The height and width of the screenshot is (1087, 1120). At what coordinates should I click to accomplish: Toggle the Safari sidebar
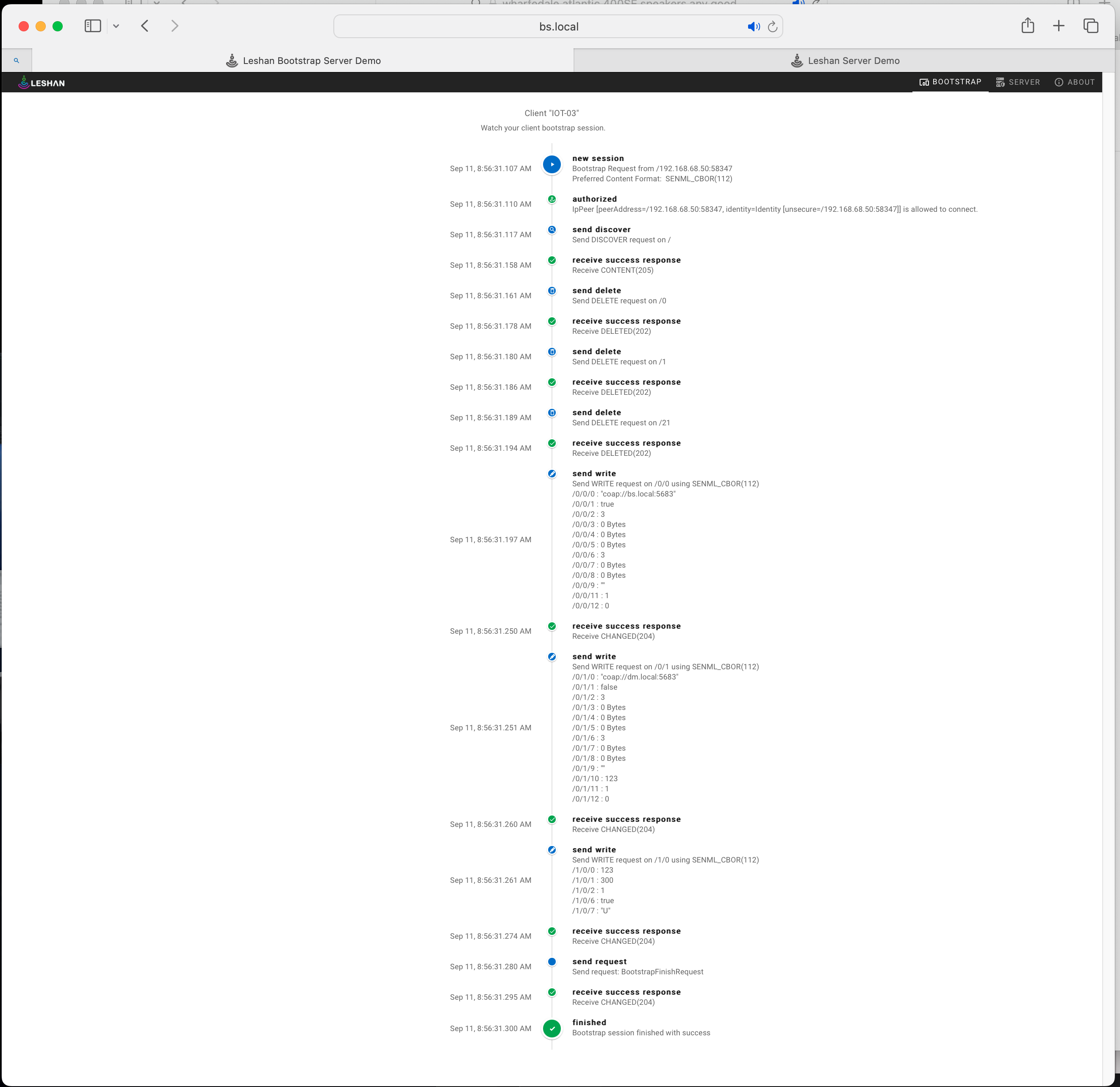pos(93,26)
